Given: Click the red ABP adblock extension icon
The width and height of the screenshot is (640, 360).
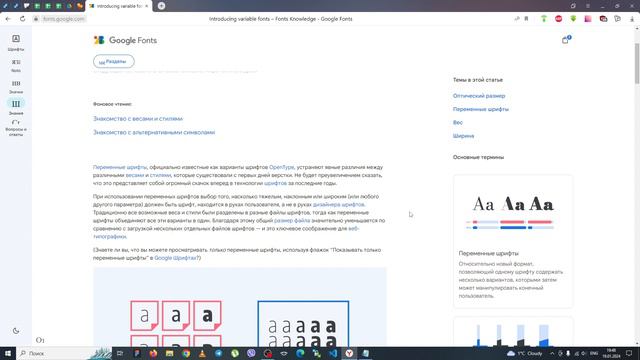Looking at the screenshot, I should 558,19.
